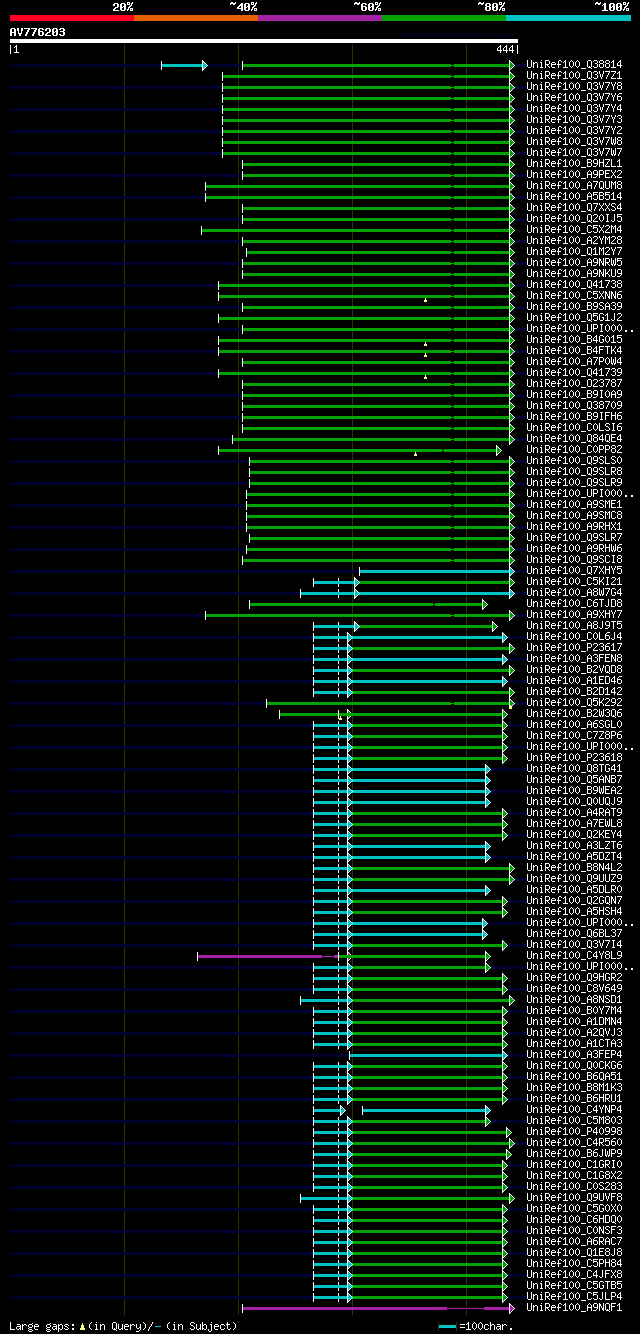Select hit label UniRef100_A7QUM8
This screenshot has height=1334, width=640.
(x=574, y=185)
